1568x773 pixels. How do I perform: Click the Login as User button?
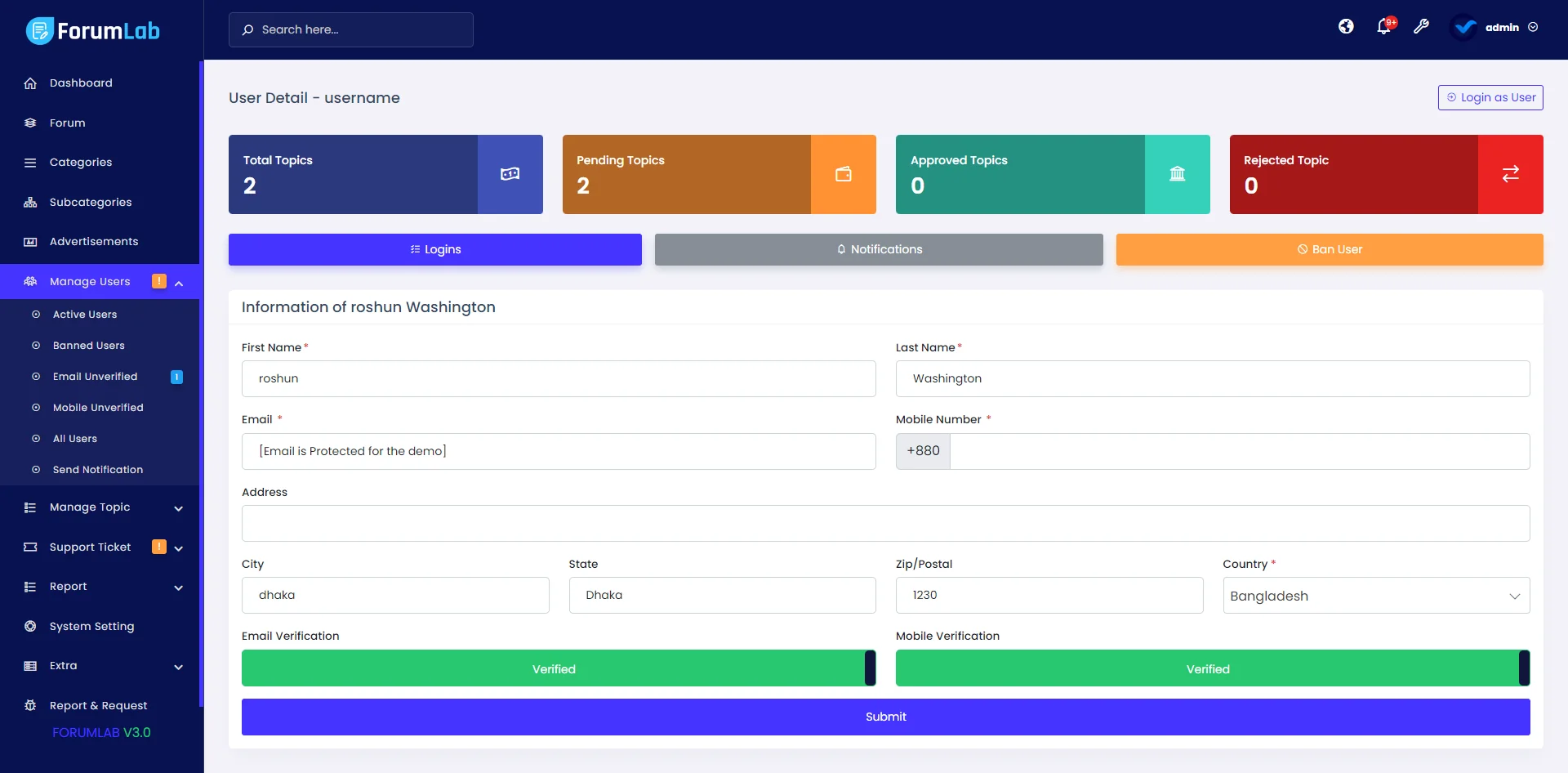(x=1490, y=97)
